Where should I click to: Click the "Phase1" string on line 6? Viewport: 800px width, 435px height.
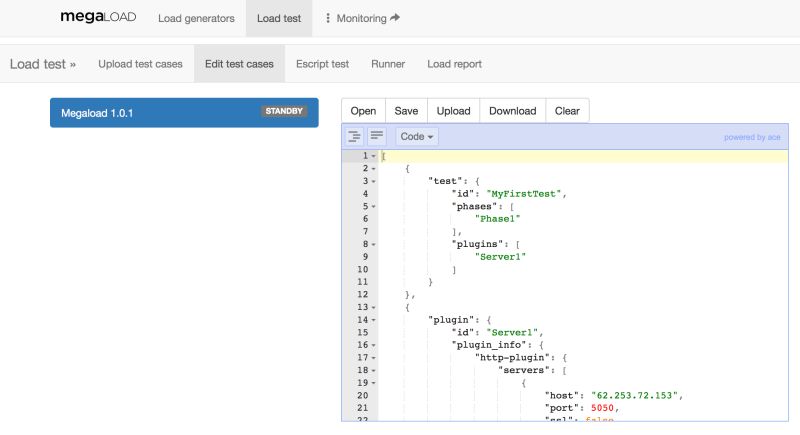tap(497, 219)
